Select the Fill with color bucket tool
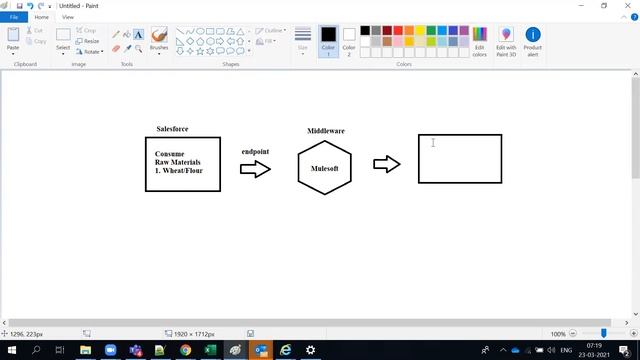 [127, 35]
